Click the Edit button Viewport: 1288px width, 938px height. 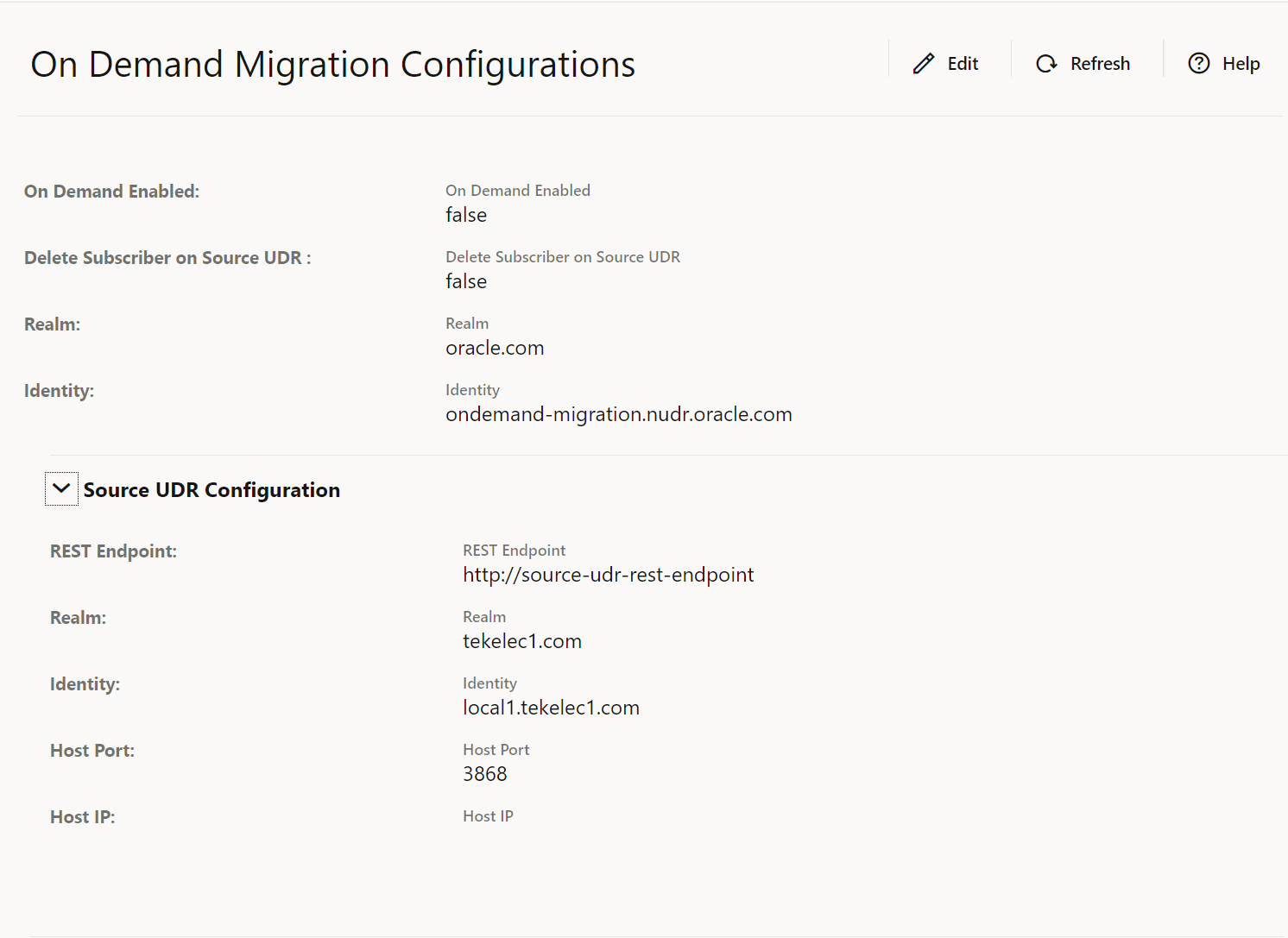(947, 63)
